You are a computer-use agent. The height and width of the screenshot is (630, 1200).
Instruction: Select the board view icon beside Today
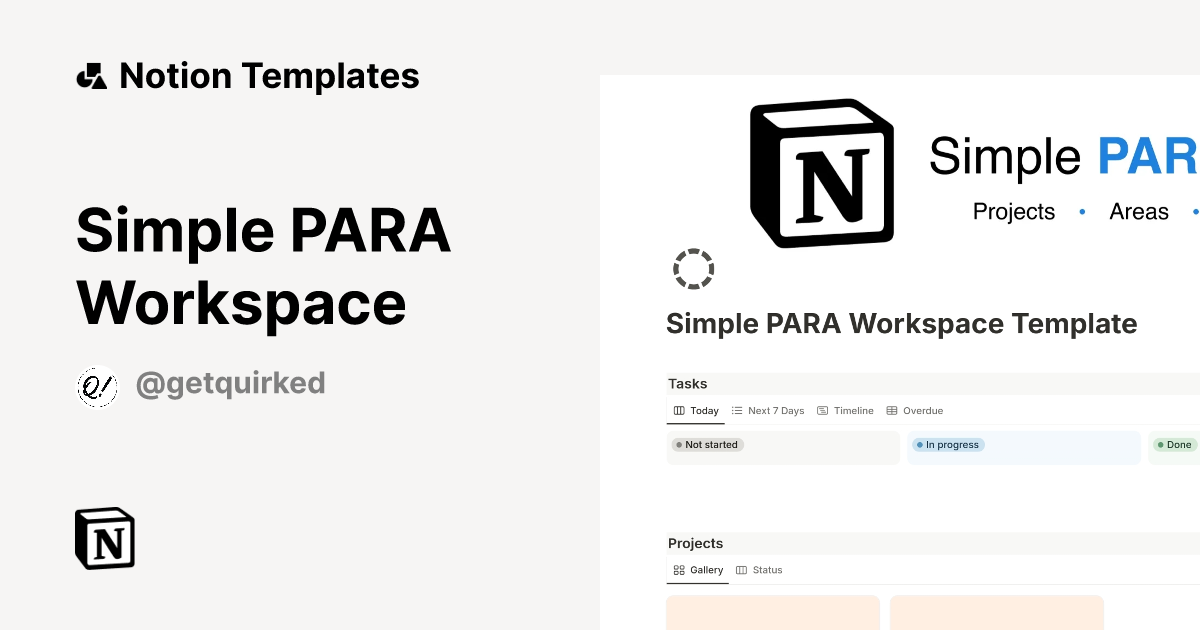tap(679, 410)
